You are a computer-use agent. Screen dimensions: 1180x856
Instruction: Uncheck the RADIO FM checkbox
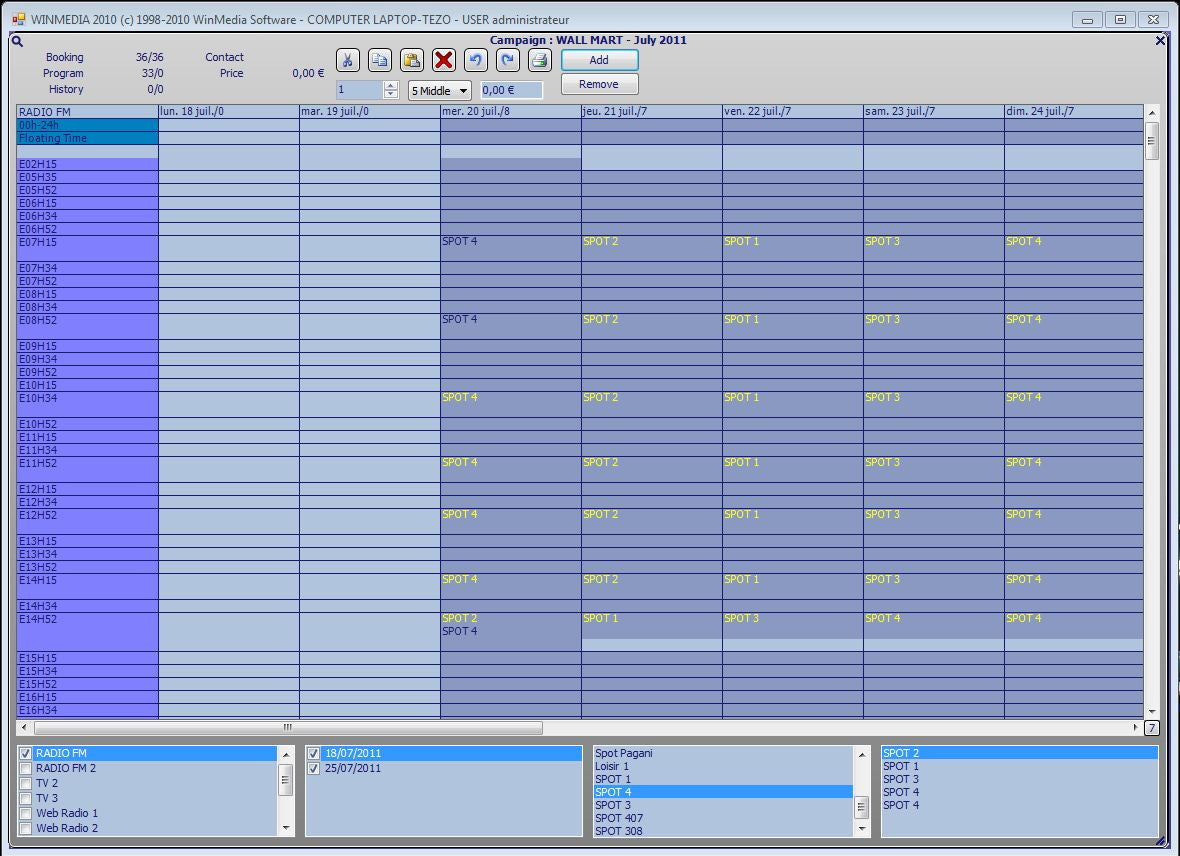(x=26, y=753)
